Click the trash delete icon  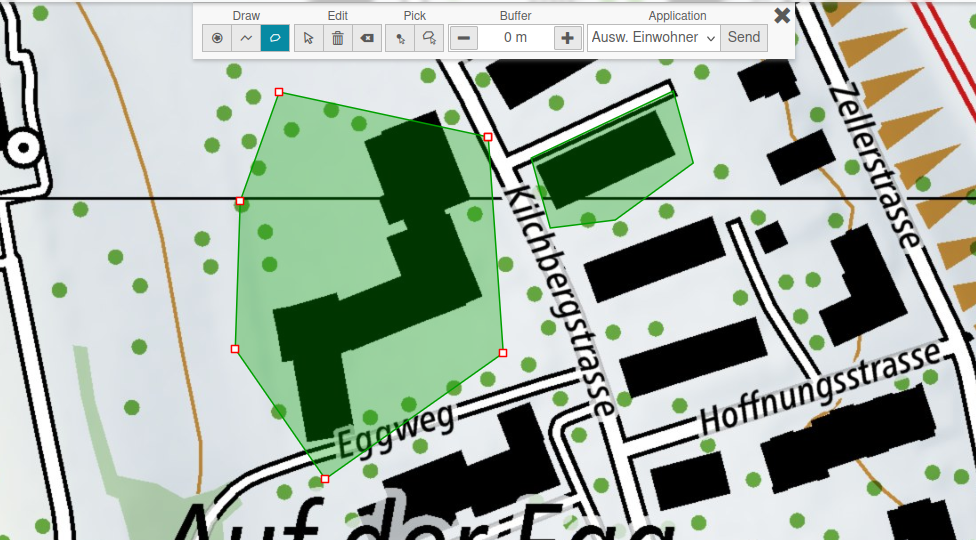pyautogui.click(x=338, y=38)
